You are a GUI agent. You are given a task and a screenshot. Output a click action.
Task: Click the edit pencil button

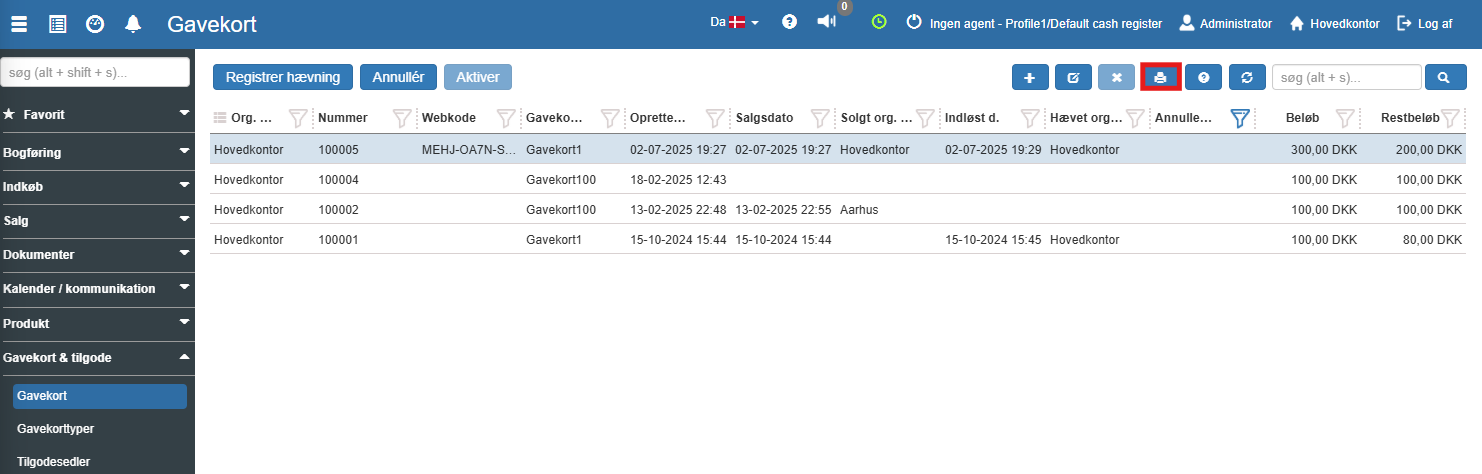click(1073, 77)
